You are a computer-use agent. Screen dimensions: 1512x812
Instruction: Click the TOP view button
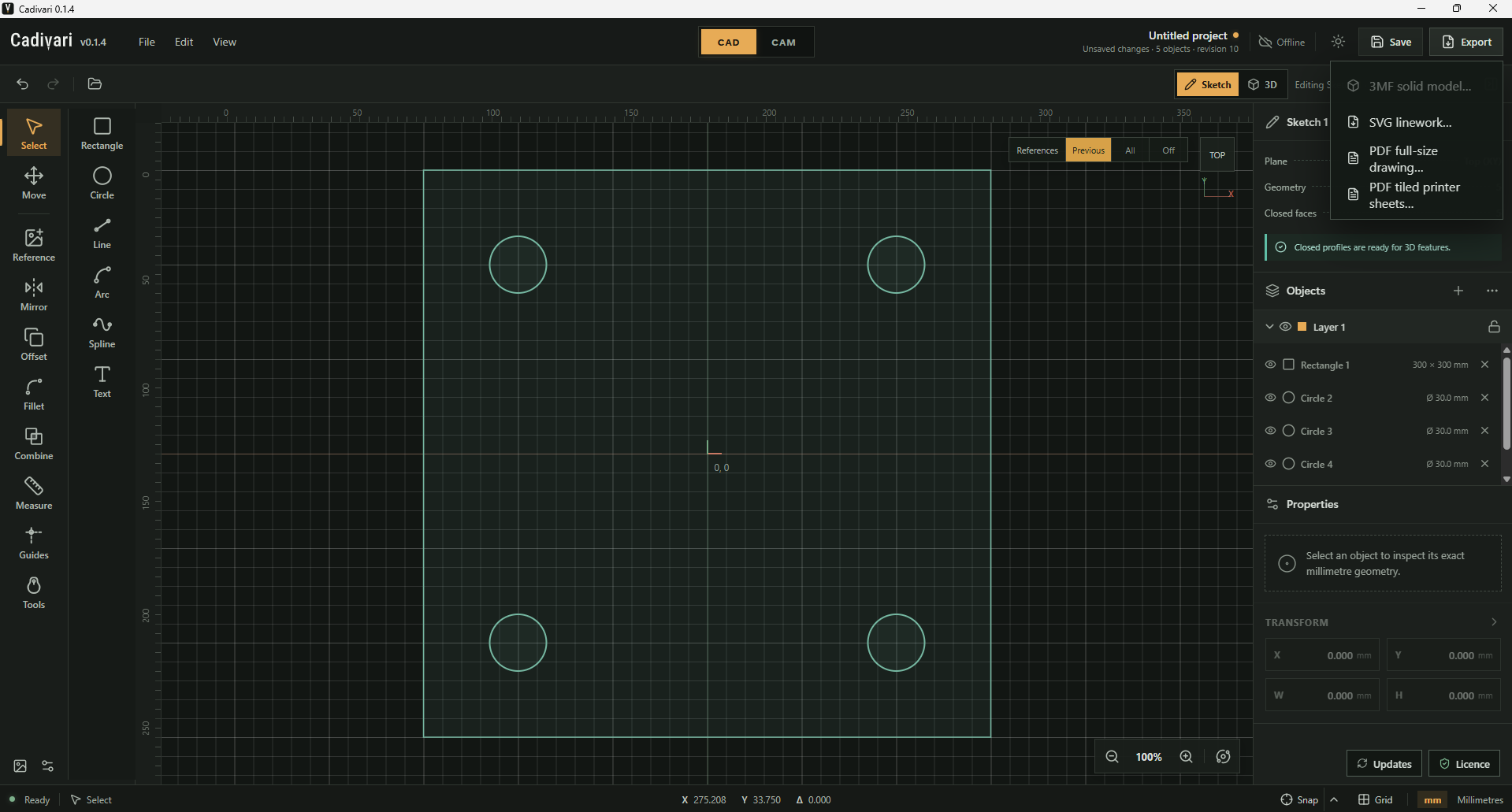1217,155
